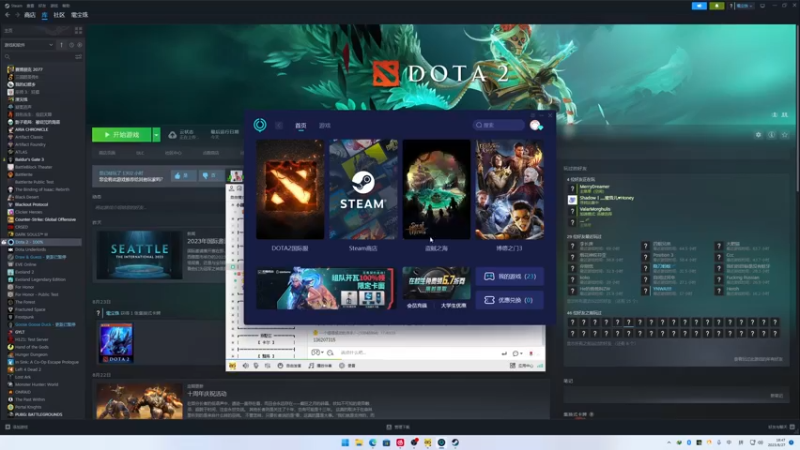Open Microsoft Edge from taskbar
This screenshot has height=450, width=800.
click(x=372, y=442)
